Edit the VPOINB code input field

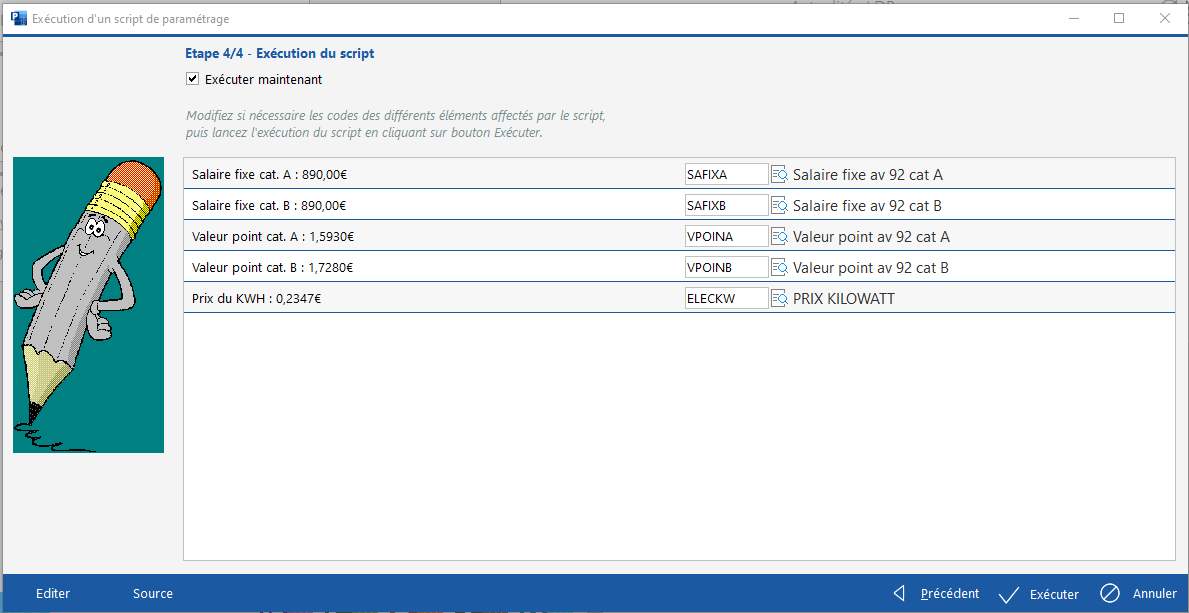tap(726, 268)
